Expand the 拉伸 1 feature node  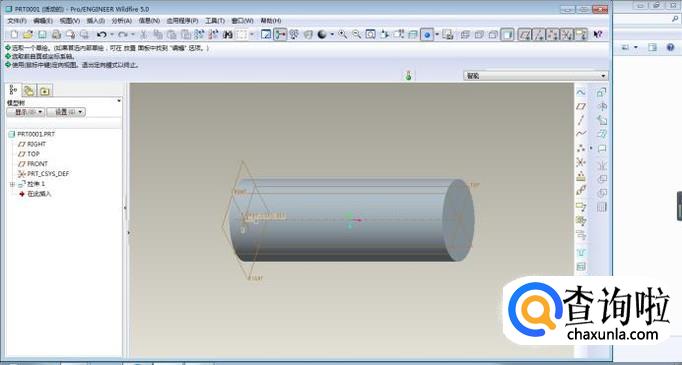(12, 184)
